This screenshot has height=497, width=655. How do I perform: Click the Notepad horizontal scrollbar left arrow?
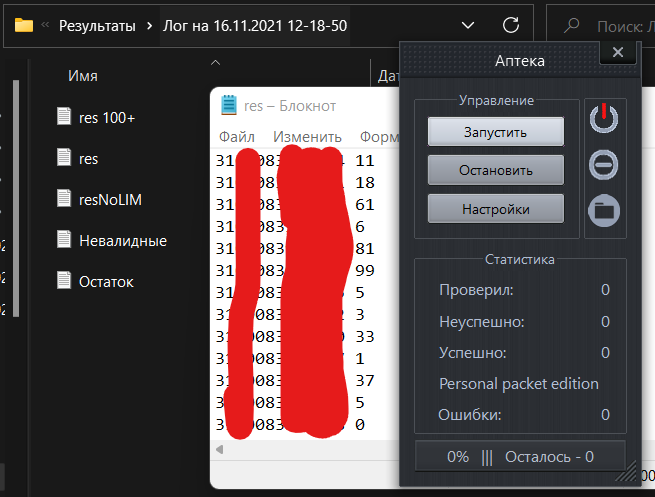pos(220,450)
